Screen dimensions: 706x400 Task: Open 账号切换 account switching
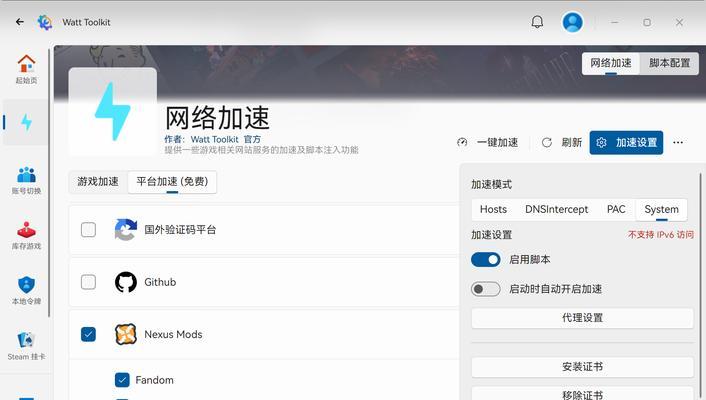coord(26,181)
